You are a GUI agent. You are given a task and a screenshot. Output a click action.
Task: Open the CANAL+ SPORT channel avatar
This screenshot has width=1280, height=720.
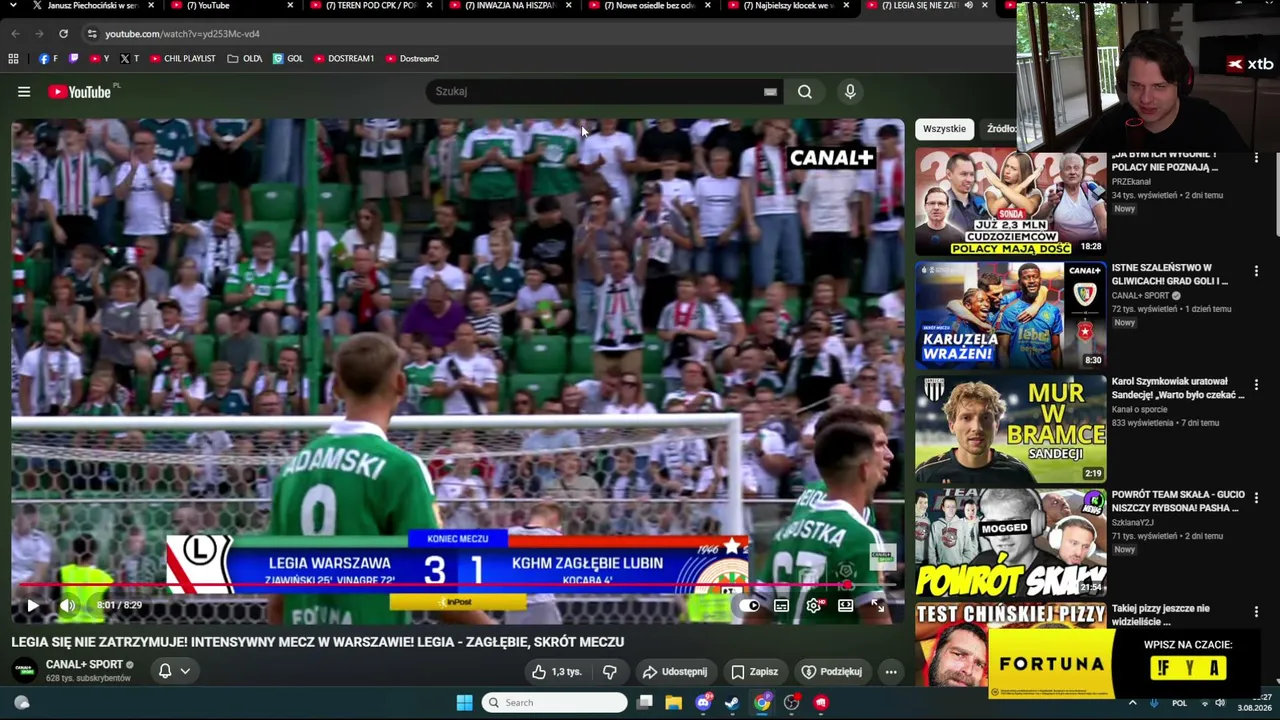[25, 670]
